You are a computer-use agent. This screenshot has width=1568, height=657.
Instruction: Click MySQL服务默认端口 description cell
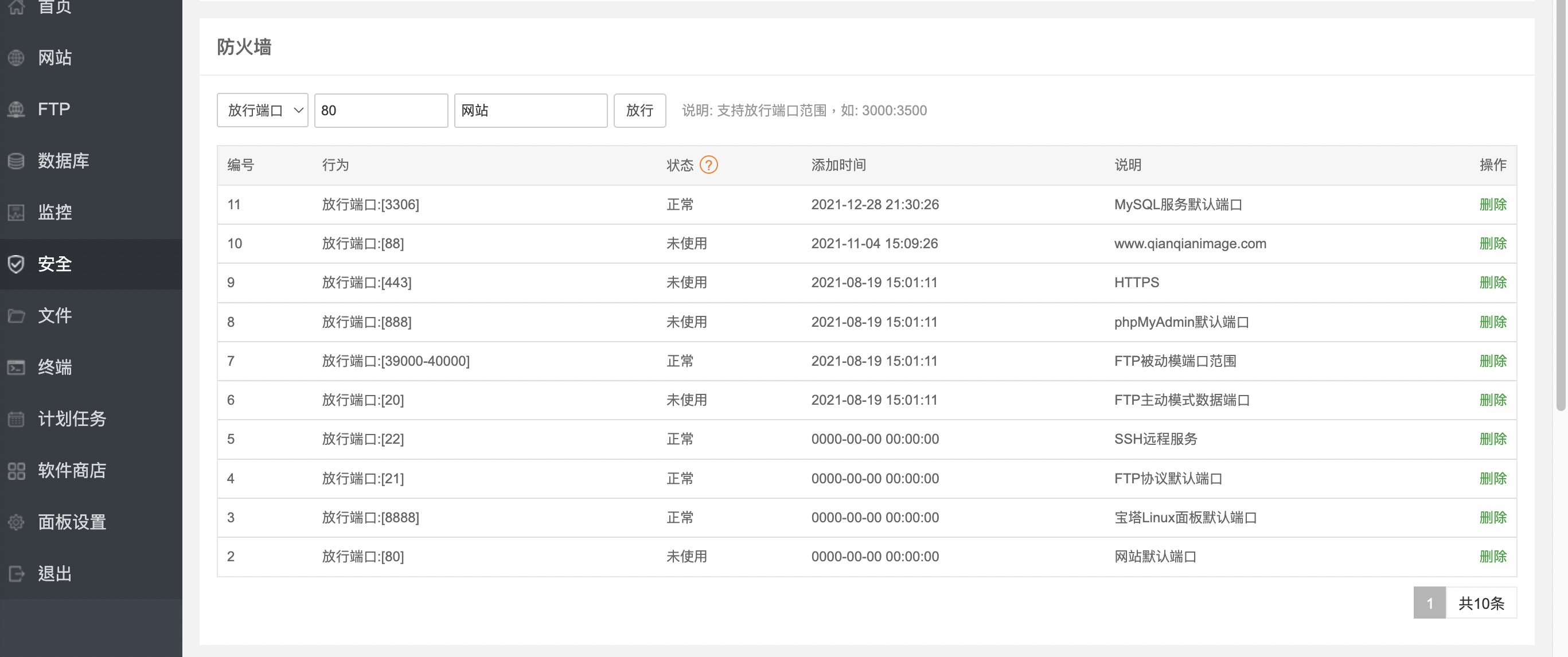coord(1178,205)
